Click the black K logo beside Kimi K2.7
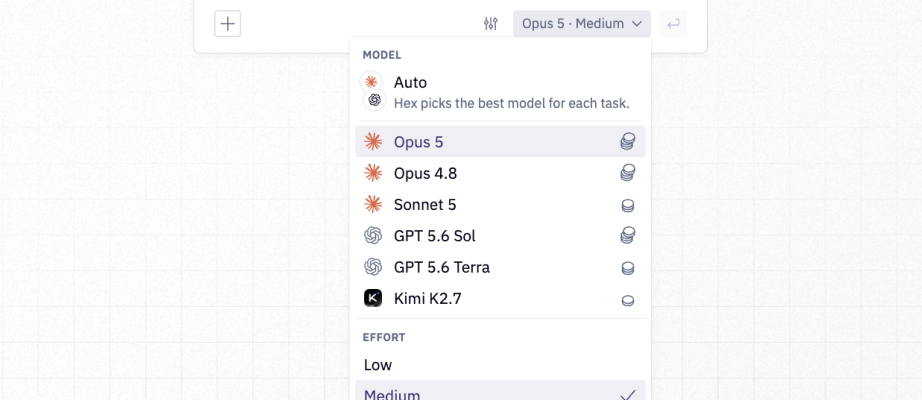Image resolution: width=922 pixels, height=400 pixels. click(373, 298)
